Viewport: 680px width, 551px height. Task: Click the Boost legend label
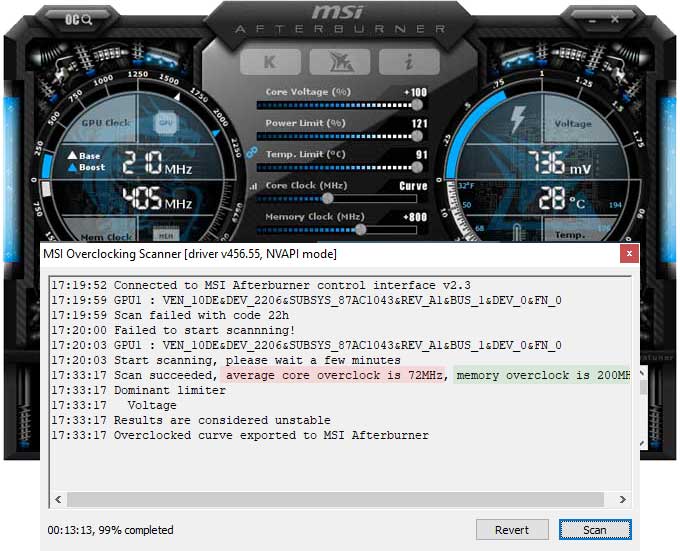click(87, 167)
